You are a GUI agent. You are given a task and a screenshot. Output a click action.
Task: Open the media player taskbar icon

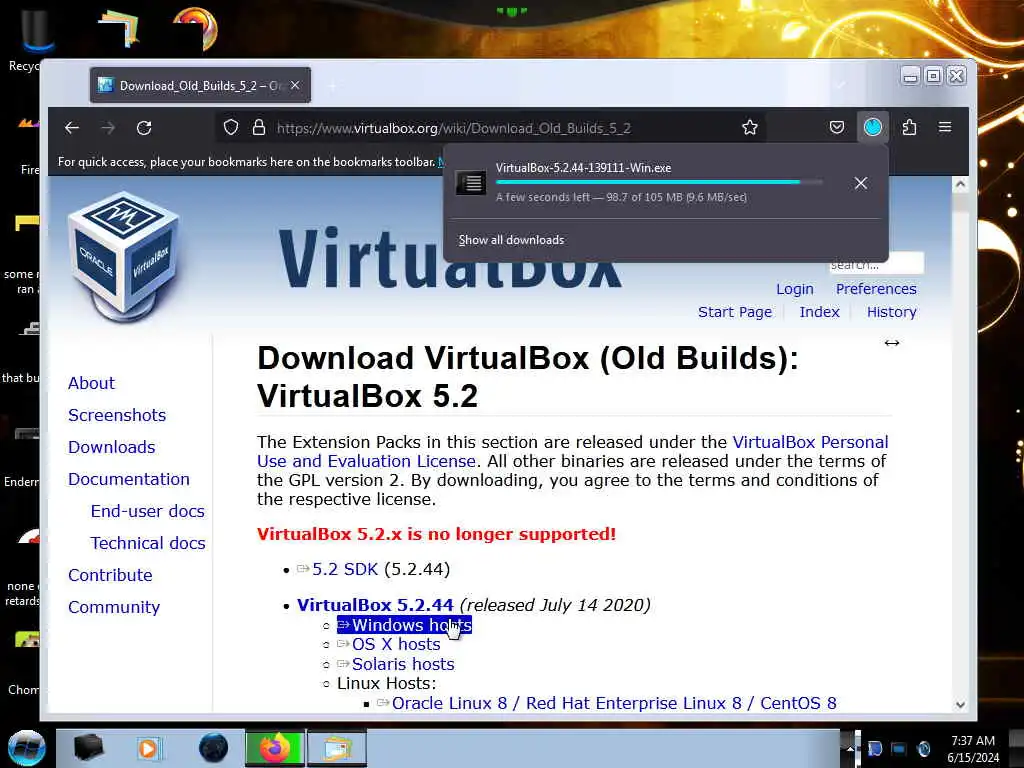coord(148,748)
